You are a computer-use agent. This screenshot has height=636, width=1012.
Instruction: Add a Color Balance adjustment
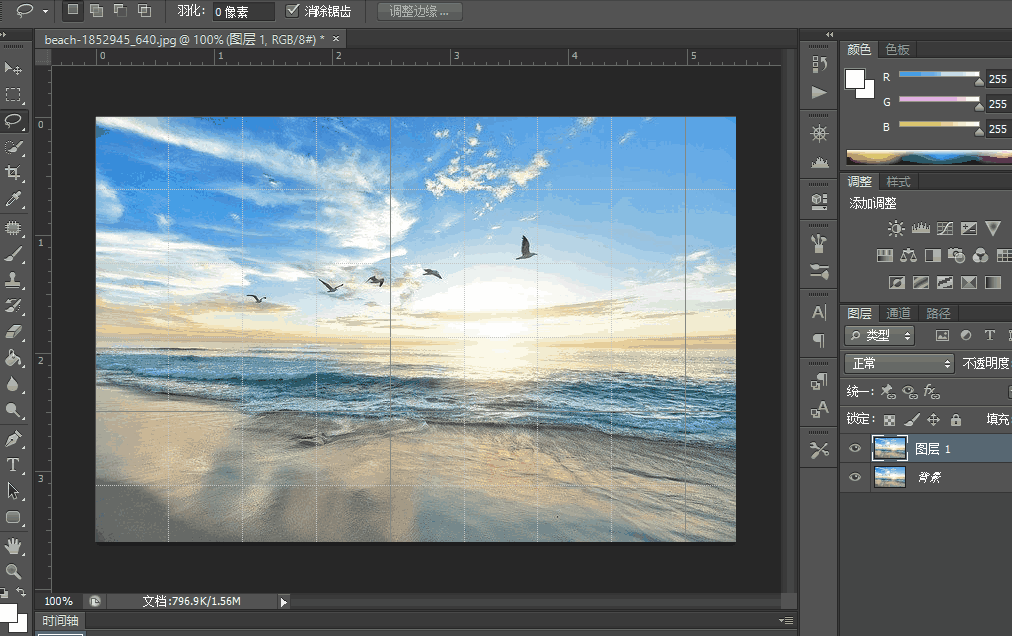coord(908,256)
